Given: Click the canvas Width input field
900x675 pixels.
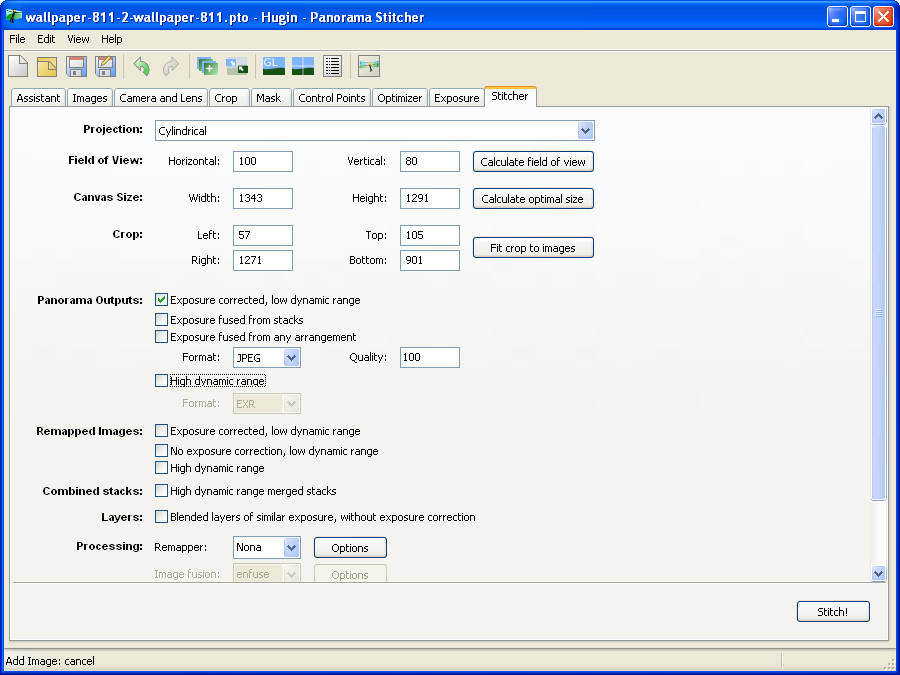Looking at the screenshot, I should [262, 198].
